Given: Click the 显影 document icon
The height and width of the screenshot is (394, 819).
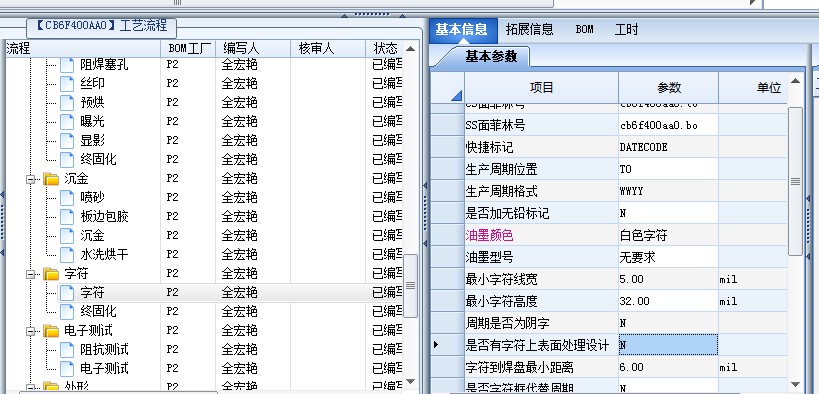Looking at the screenshot, I should (67, 141).
